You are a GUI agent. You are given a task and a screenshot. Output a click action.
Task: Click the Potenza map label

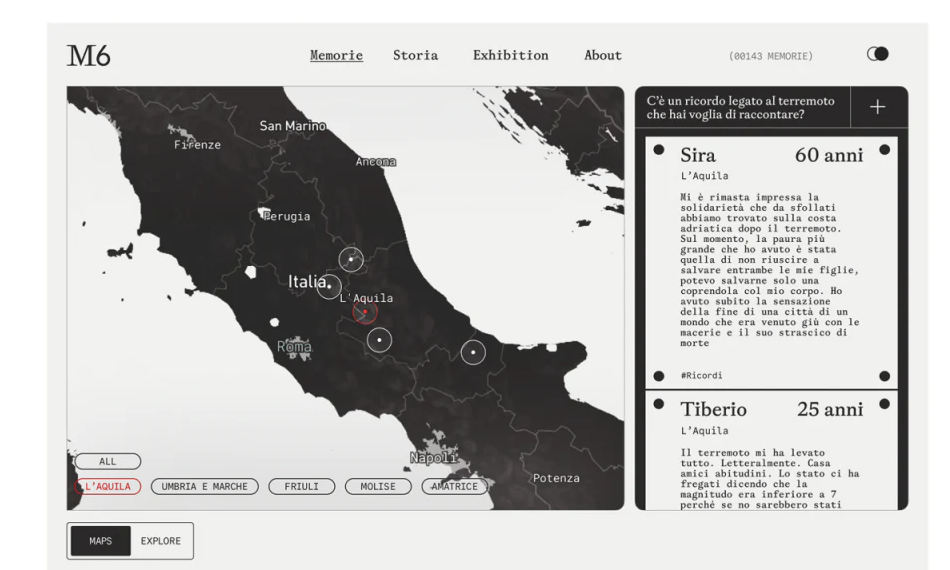pyautogui.click(x=556, y=478)
